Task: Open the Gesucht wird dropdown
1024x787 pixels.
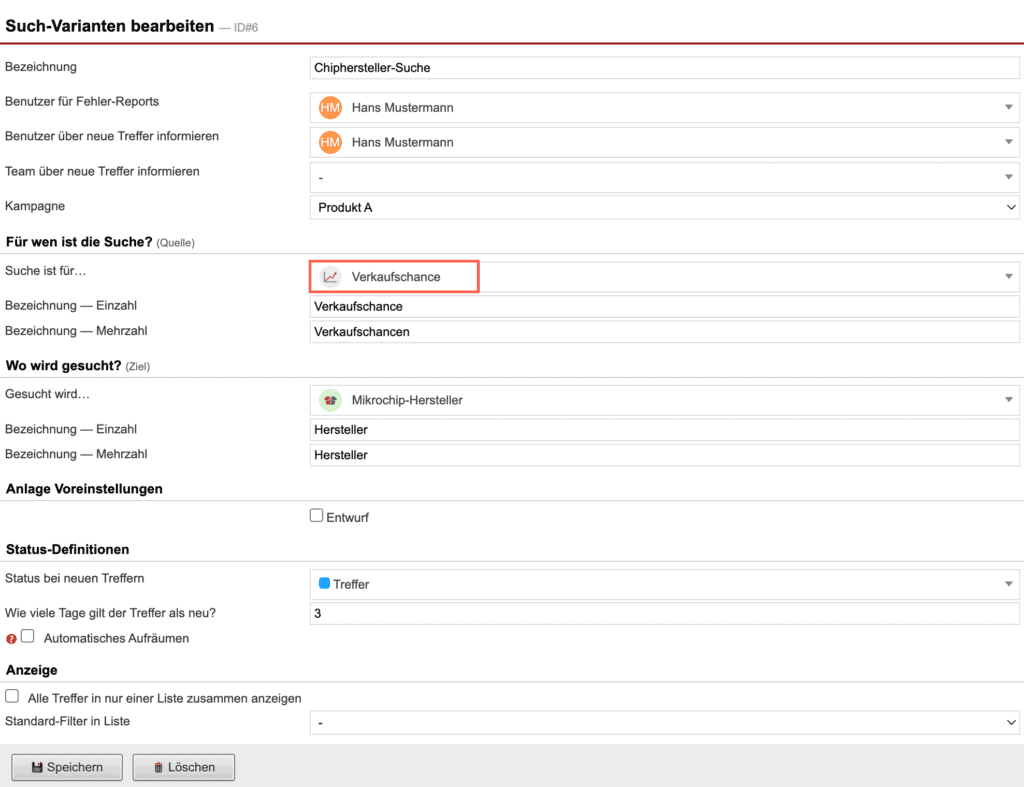Action: tap(1009, 399)
